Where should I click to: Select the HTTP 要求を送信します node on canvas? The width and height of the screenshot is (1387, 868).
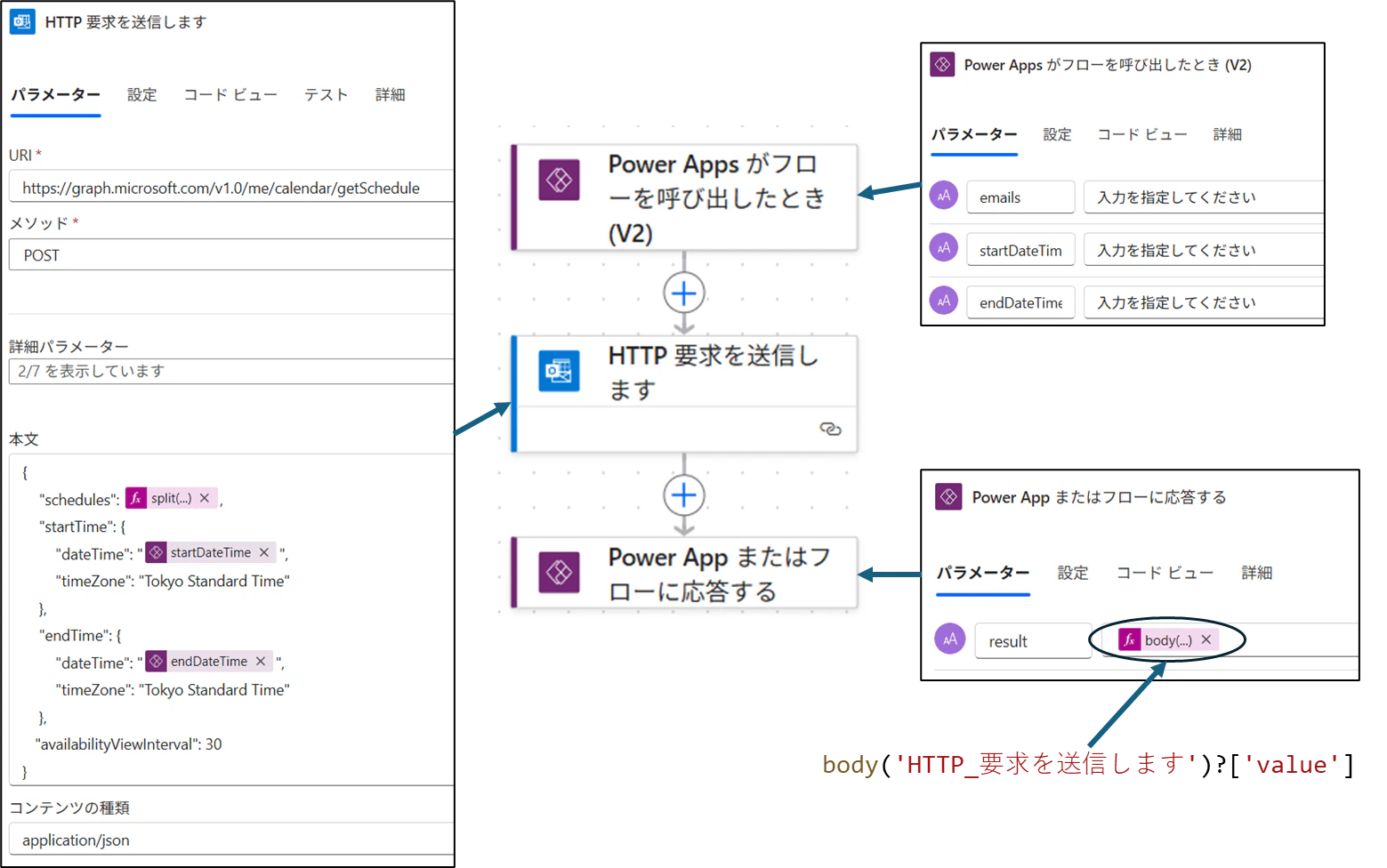[685, 394]
